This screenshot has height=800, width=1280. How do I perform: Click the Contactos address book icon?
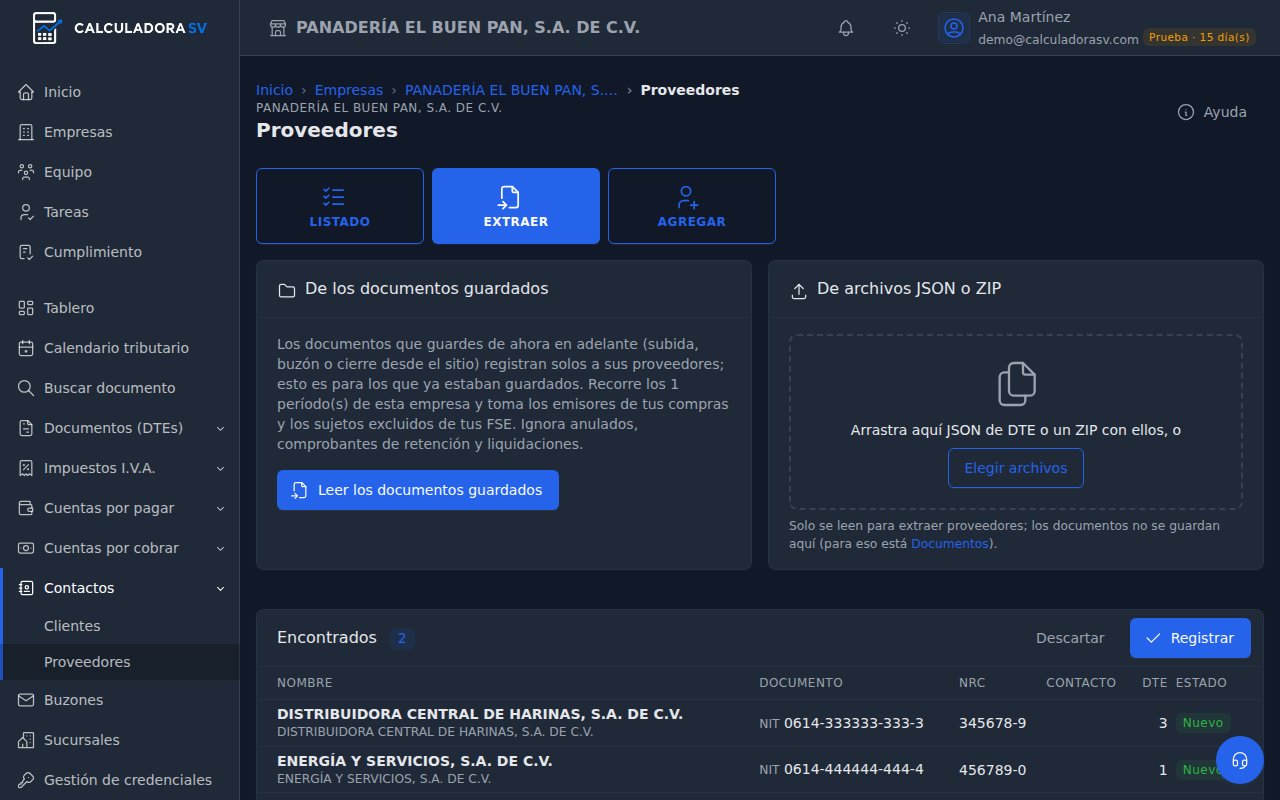coord(26,588)
